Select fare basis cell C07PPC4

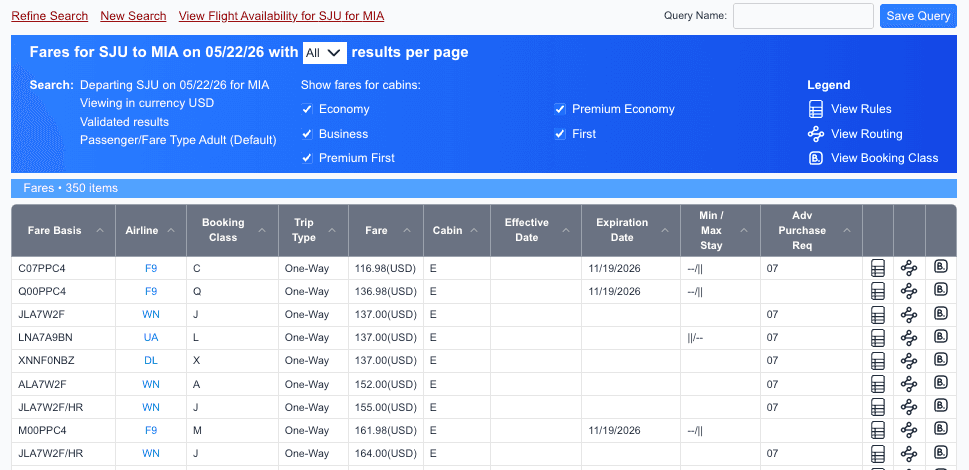[x=63, y=268]
